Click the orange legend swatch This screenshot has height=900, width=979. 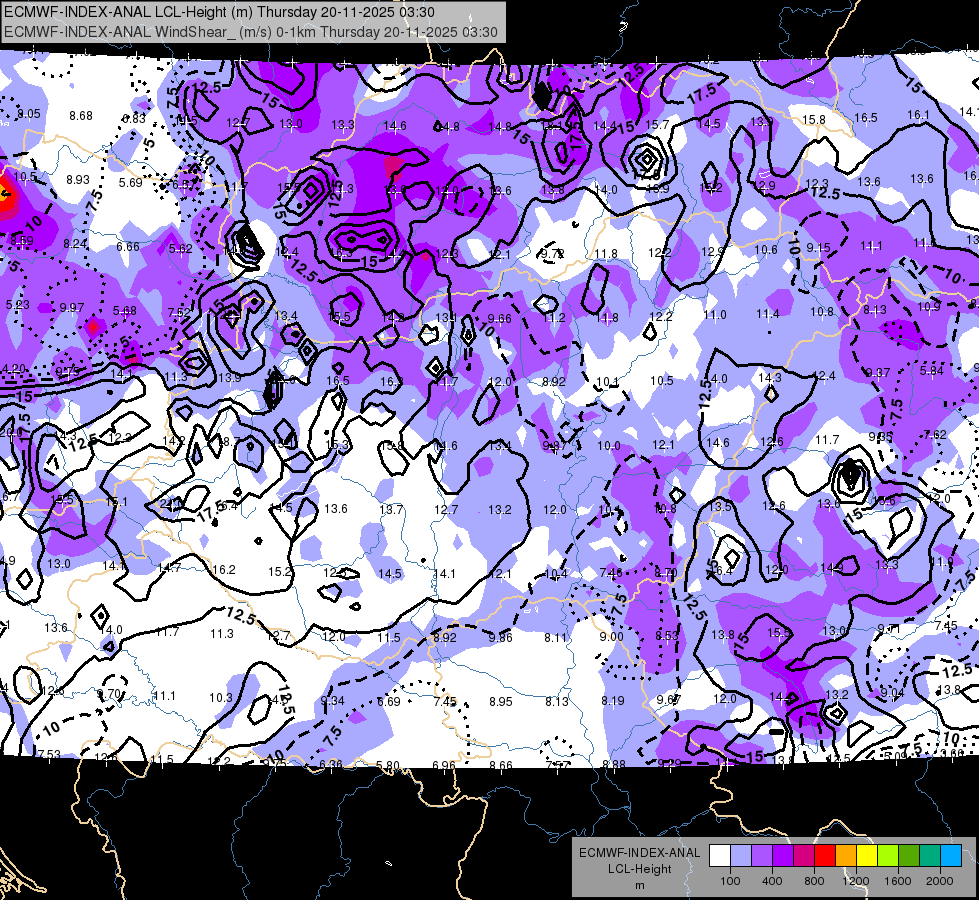(x=846, y=856)
